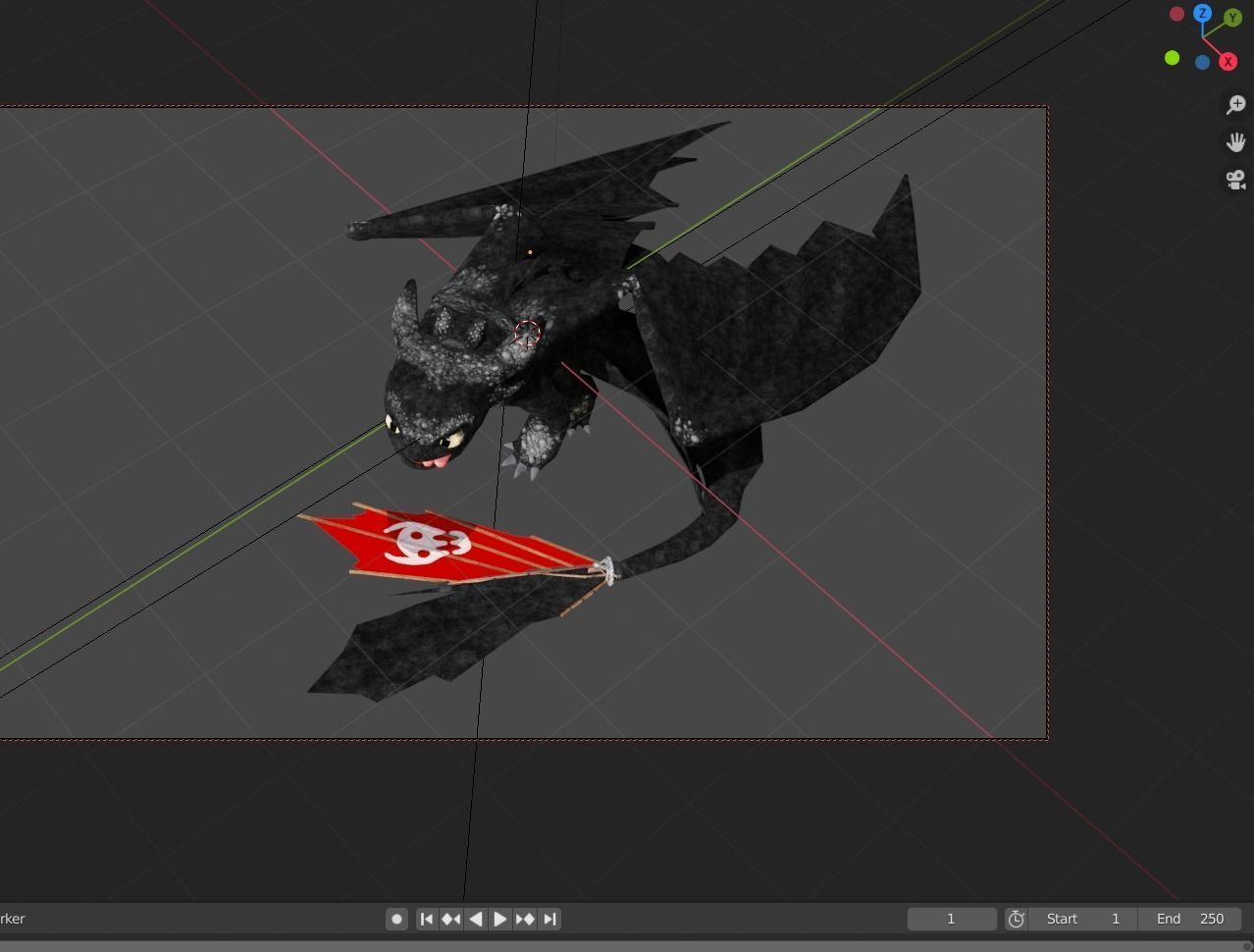Play the animation in reverse
The width and height of the screenshot is (1254, 952).
click(x=476, y=919)
